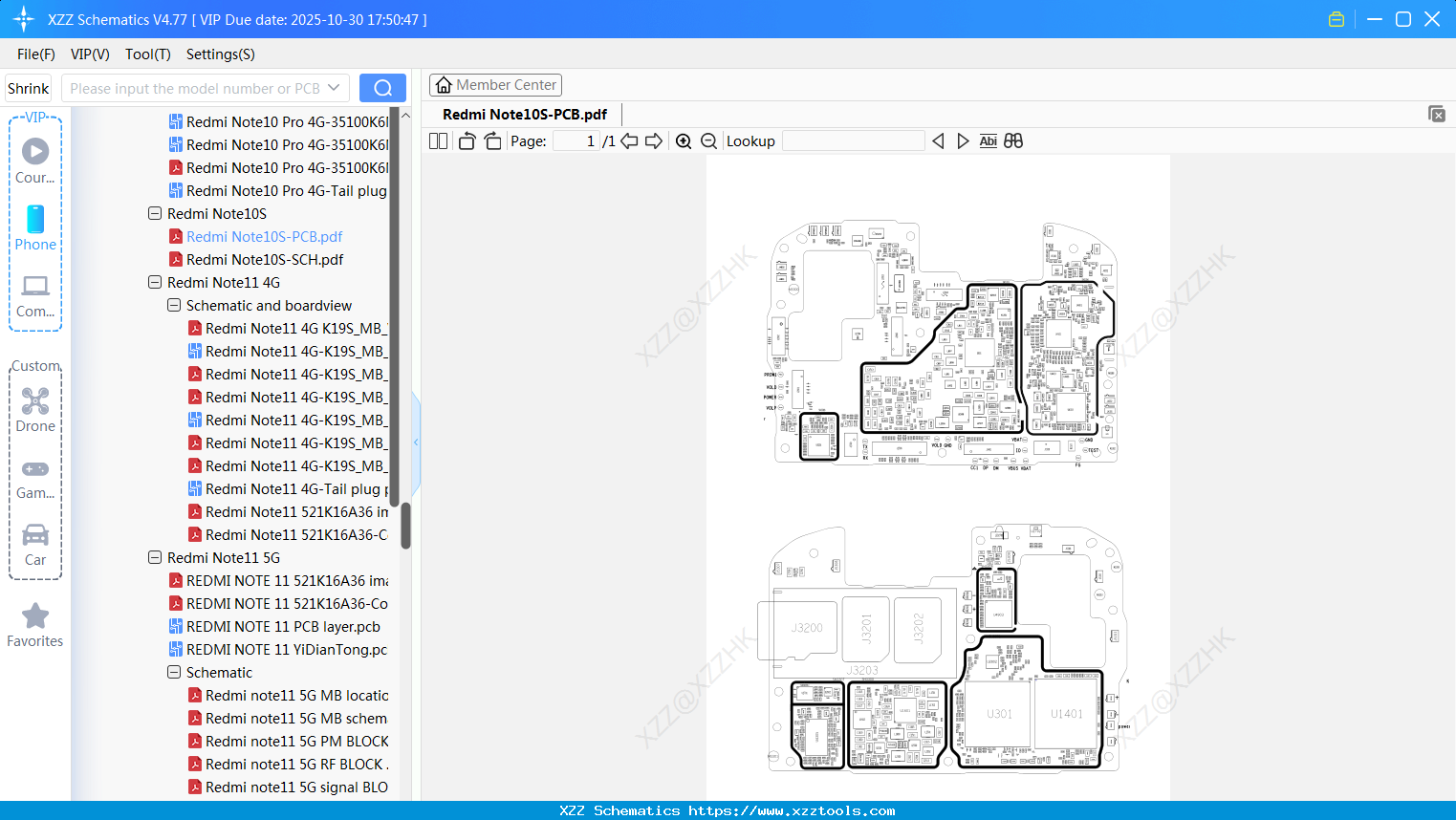Zoom out of the PCB document
Image resolution: width=1456 pixels, height=820 pixels.
coord(709,141)
